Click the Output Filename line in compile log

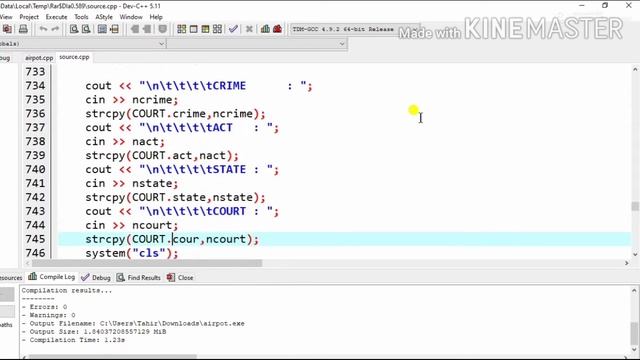pos(133,323)
